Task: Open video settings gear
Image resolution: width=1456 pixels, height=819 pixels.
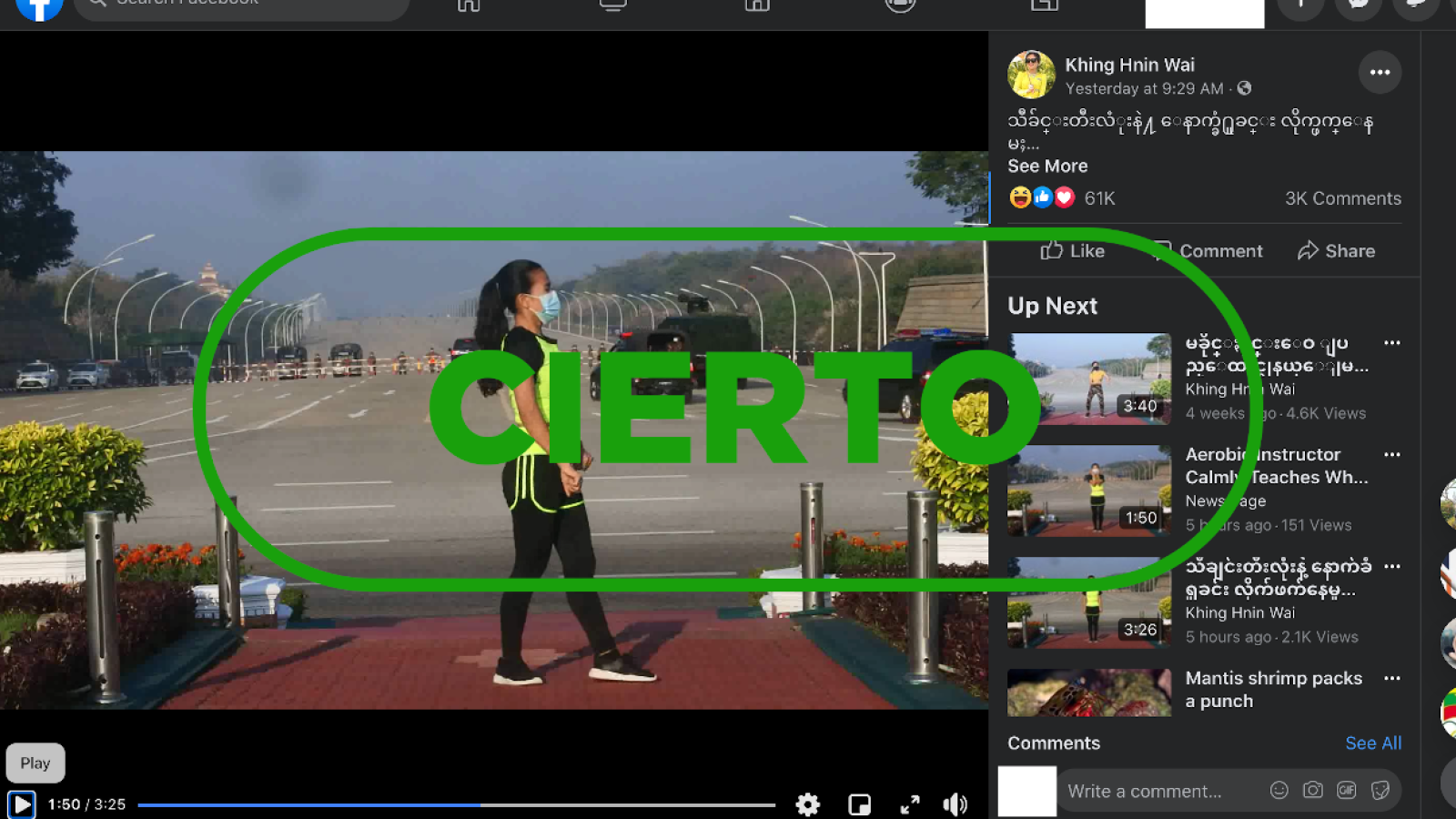Action: 807,804
